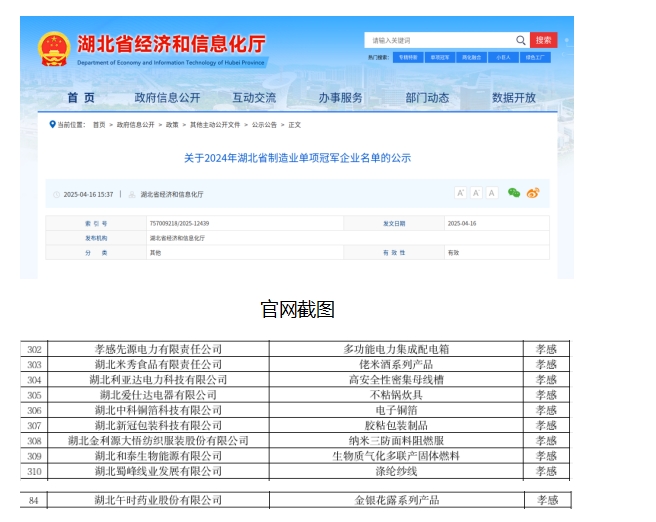Share the notice via the WeChat icon

(514, 193)
